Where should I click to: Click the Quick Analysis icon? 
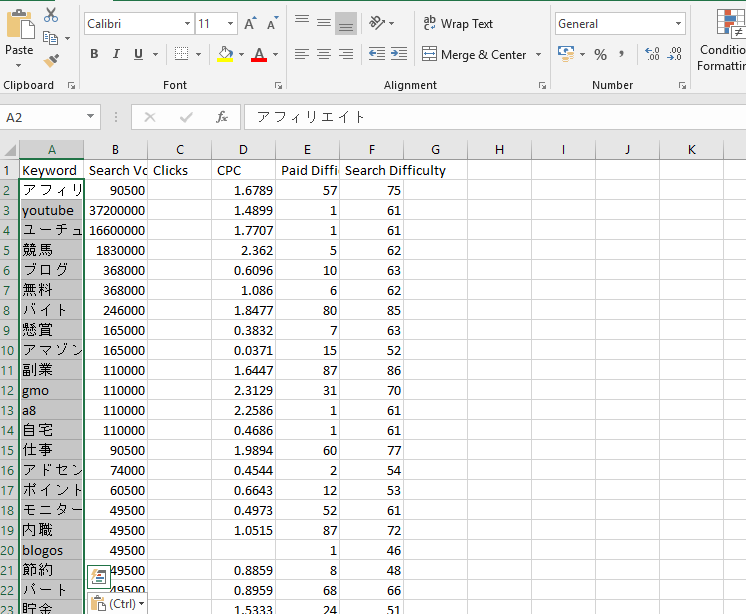click(98, 577)
